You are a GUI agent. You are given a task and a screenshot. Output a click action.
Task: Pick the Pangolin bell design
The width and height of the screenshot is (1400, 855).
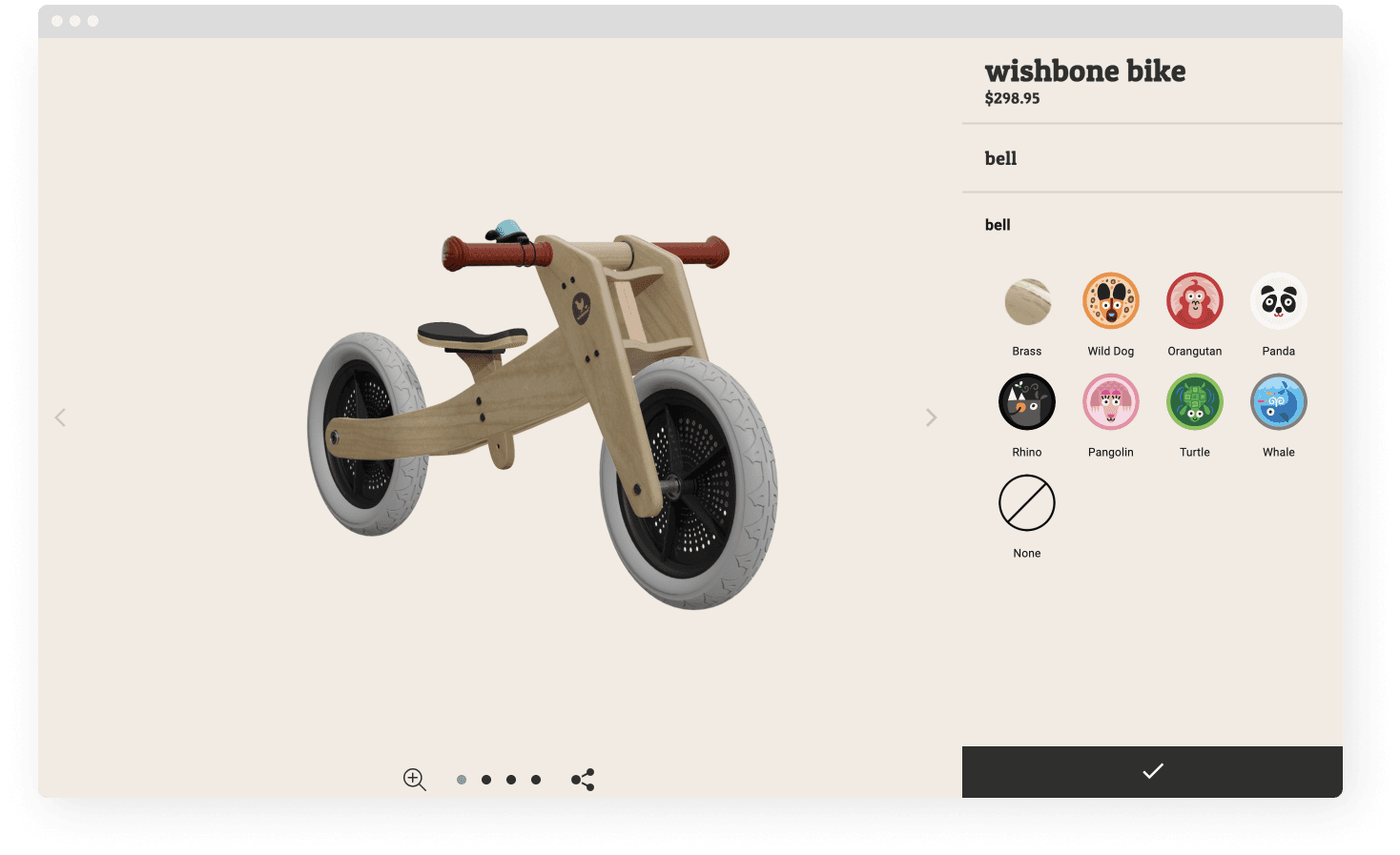[1111, 402]
